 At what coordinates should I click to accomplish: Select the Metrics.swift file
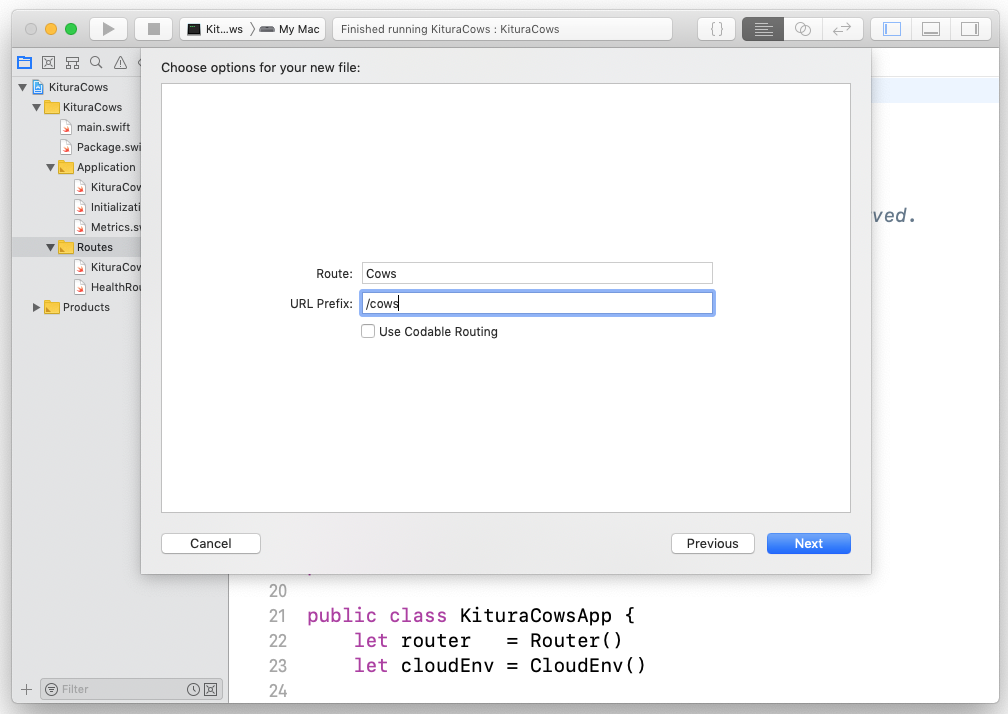click(x=107, y=227)
